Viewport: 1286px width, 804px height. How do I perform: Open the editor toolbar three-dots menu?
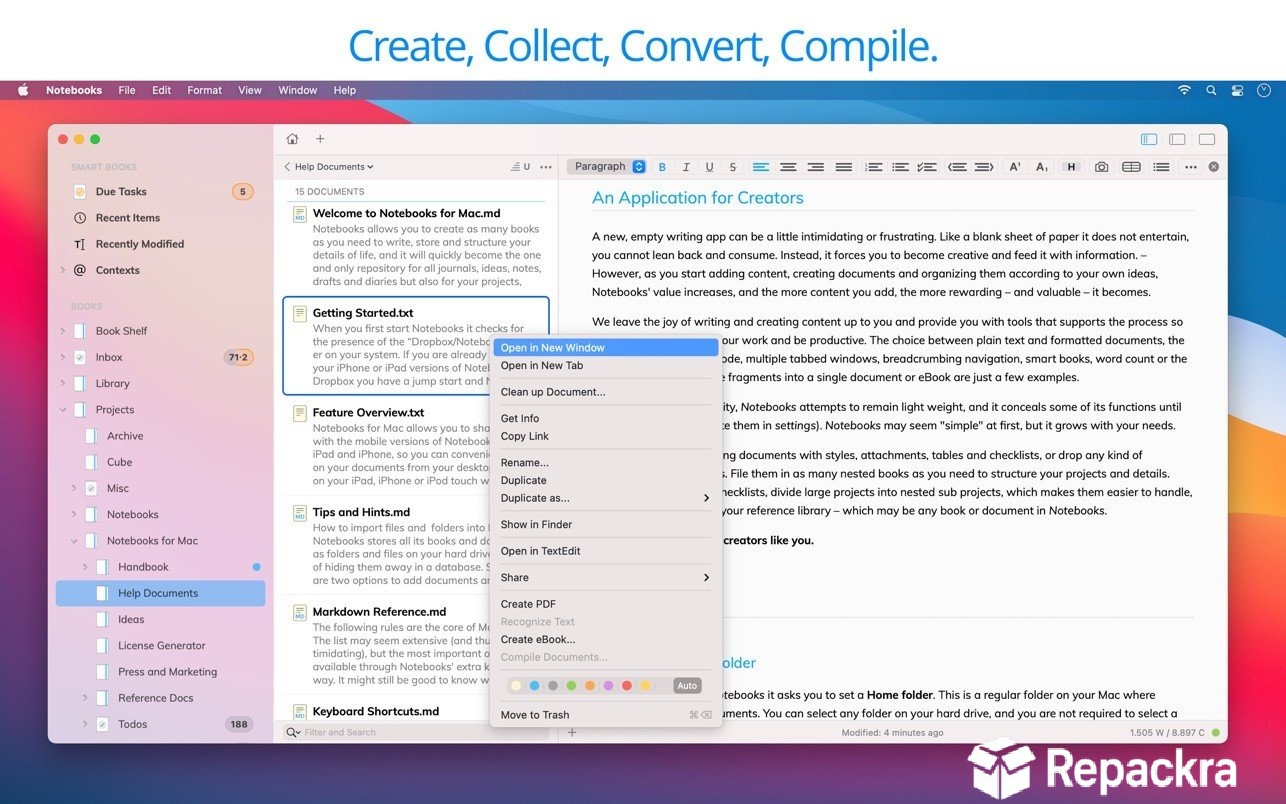click(1191, 167)
